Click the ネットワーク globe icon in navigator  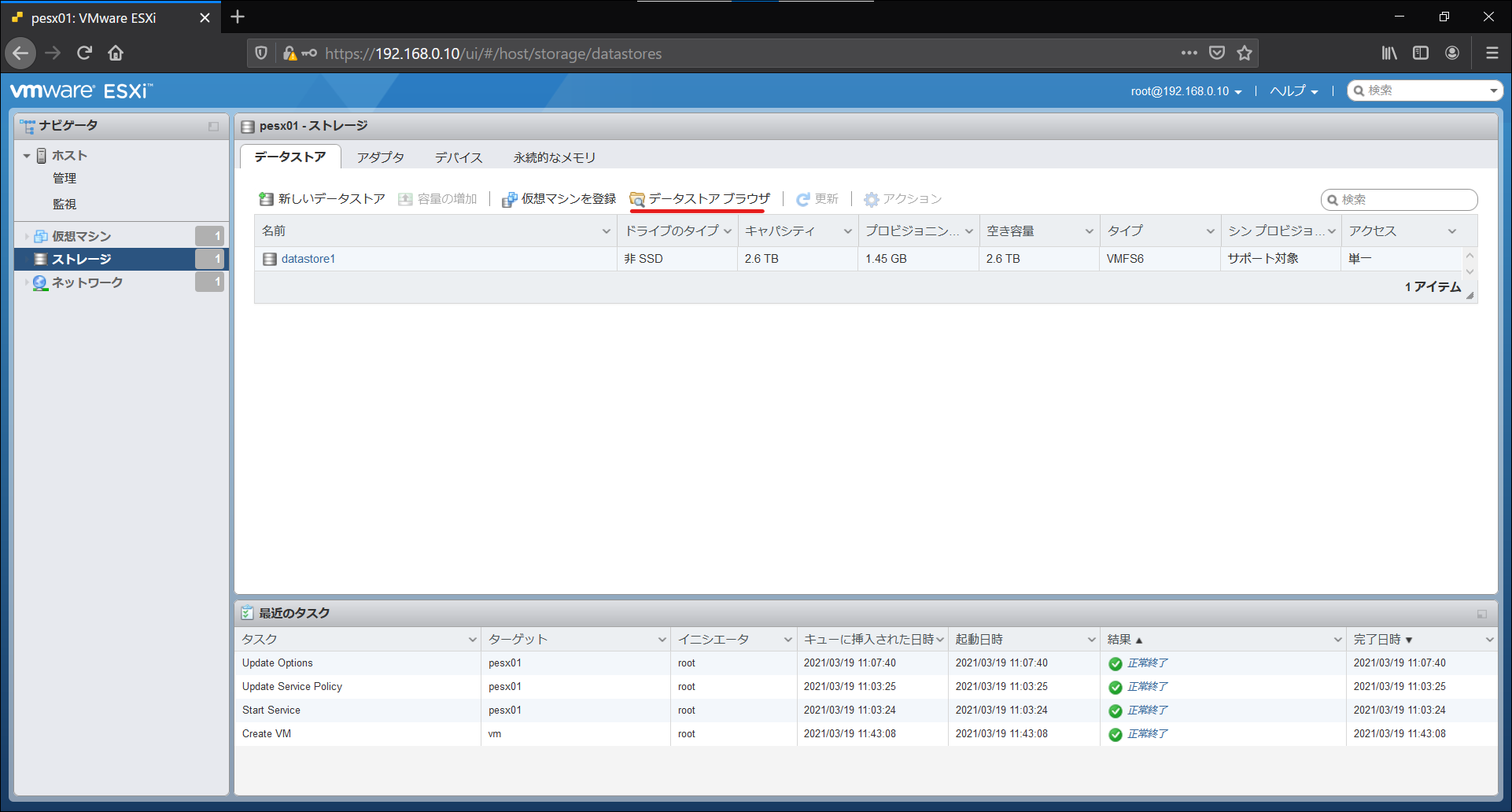pyautogui.click(x=40, y=282)
